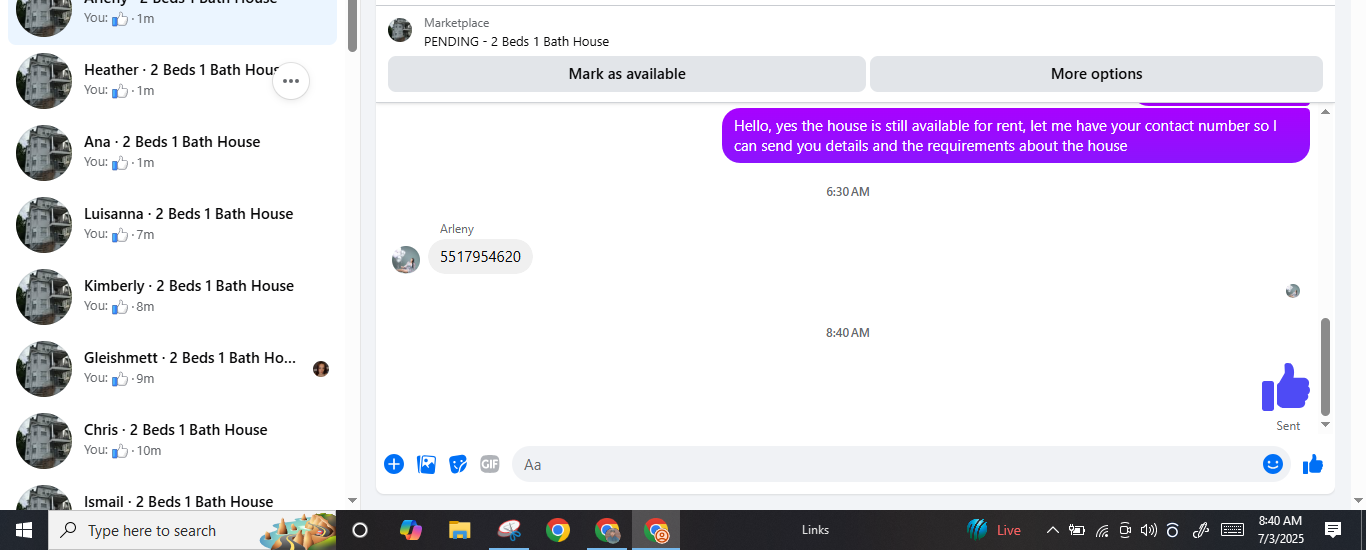Open the first Chrome taskbar icon
Image resolution: width=1366 pixels, height=550 pixels.
pos(558,530)
